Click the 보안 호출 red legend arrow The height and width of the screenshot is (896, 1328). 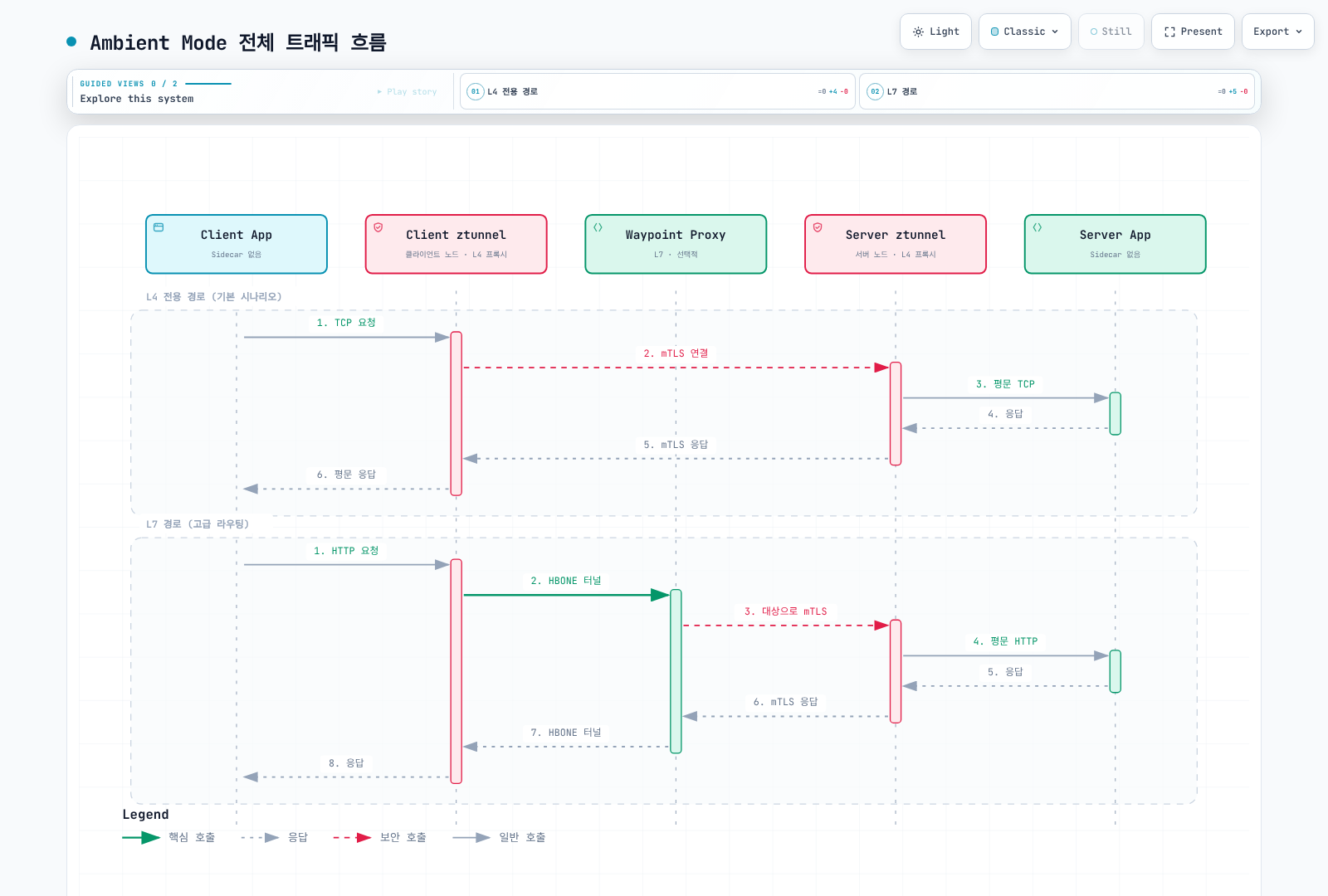352,838
